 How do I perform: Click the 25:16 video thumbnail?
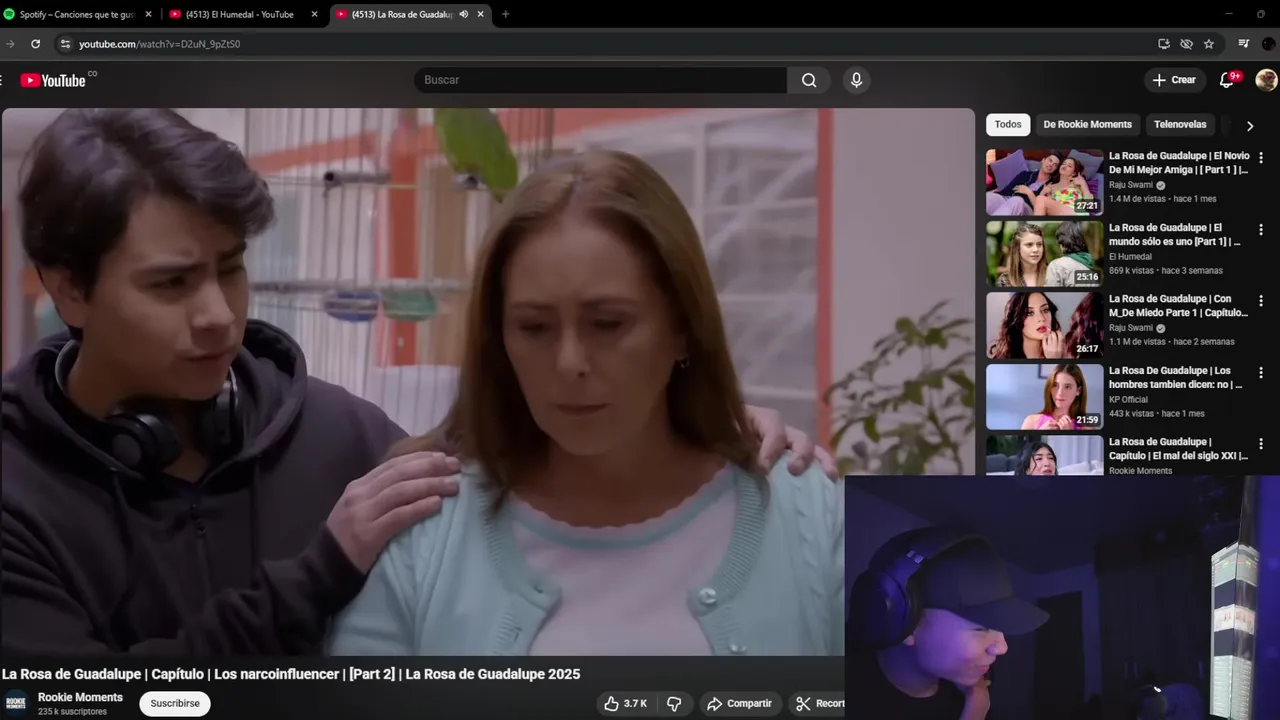point(1044,254)
